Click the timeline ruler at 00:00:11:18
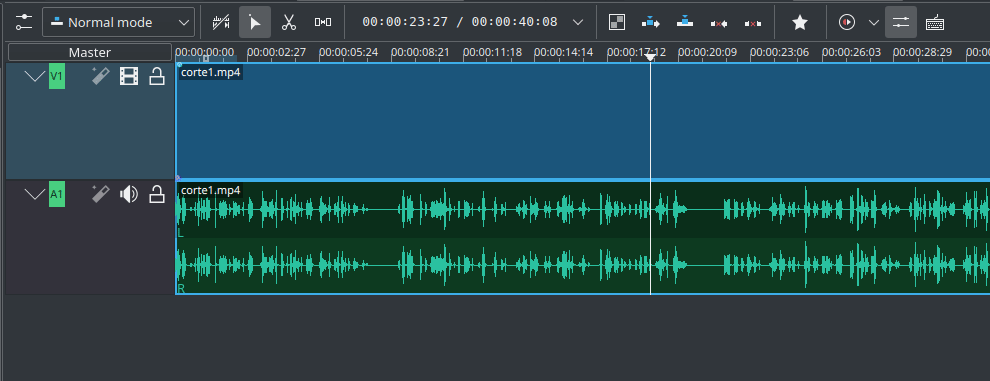The width and height of the screenshot is (990, 381). coord(492,52)
